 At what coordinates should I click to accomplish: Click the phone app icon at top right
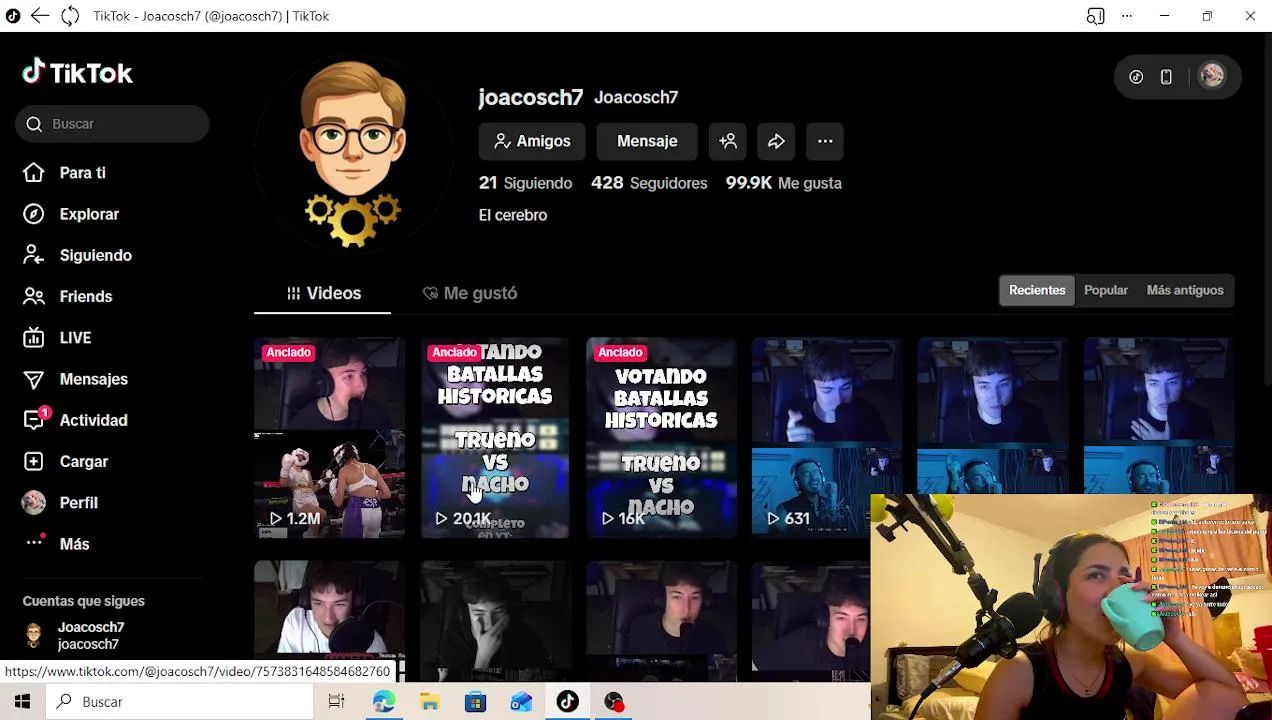pos(1166,77)
